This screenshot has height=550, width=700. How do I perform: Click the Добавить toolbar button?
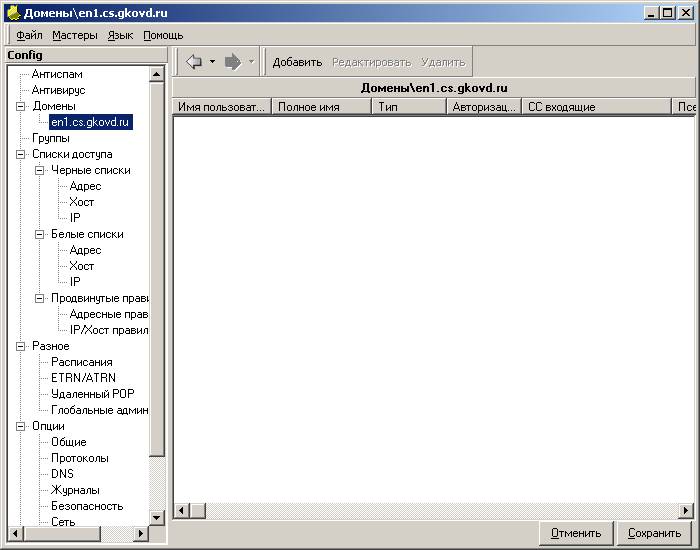point(297,62)
